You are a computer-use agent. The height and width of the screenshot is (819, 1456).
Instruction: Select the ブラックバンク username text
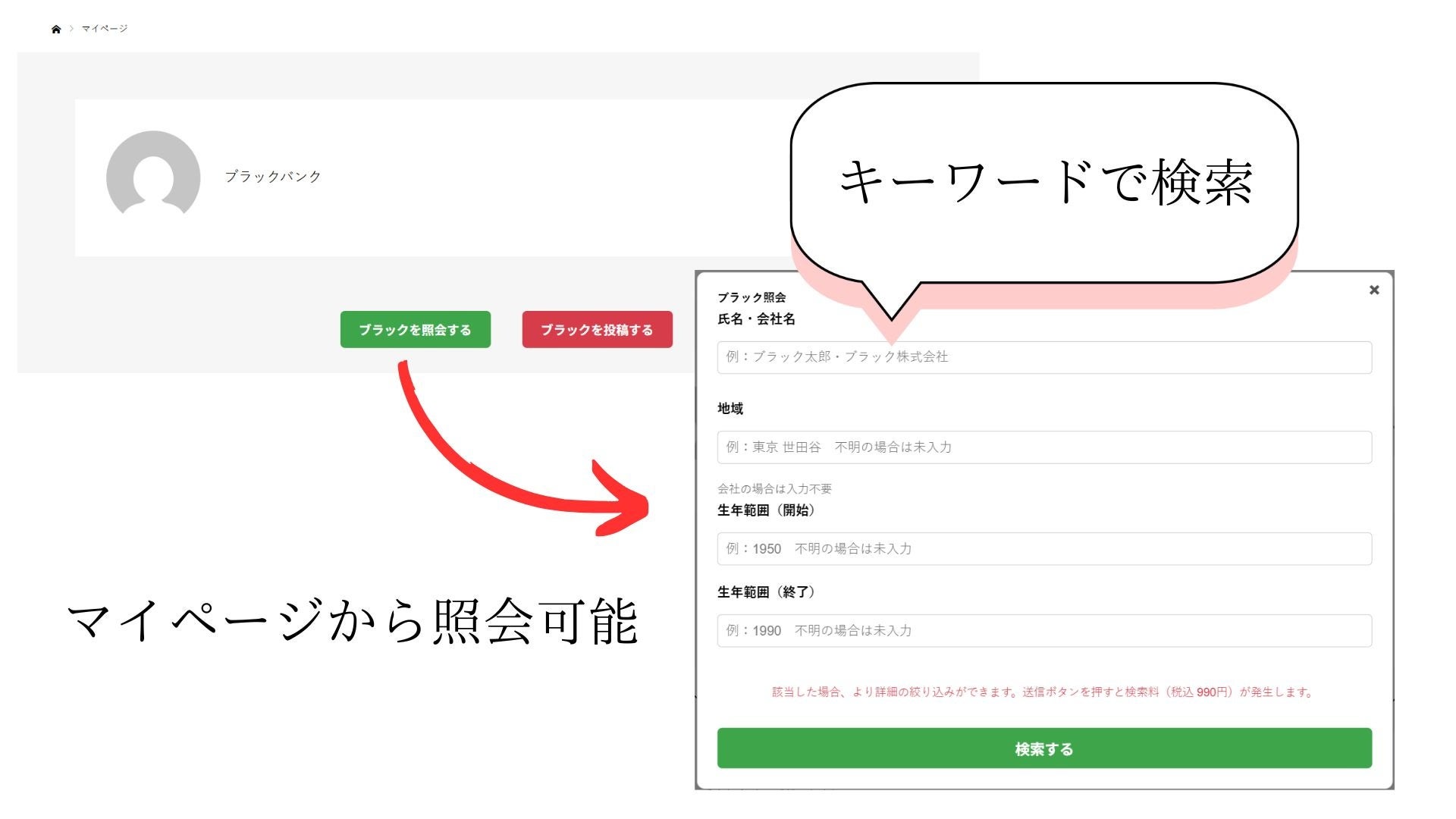(273, 177)
